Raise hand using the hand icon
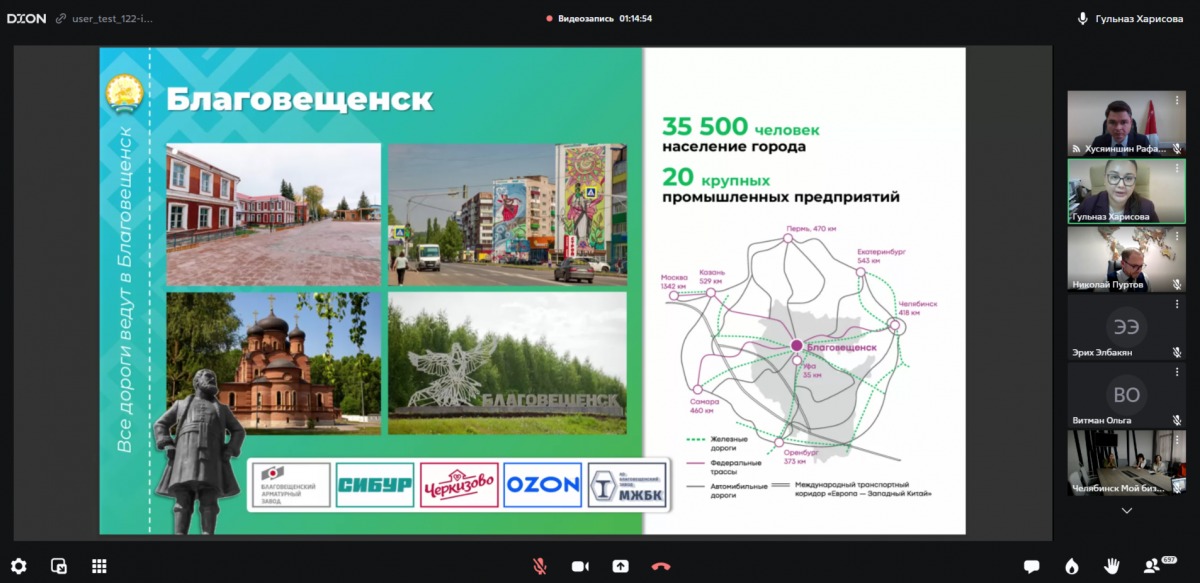This screenshot has width=1200, height=583. 1111,566
